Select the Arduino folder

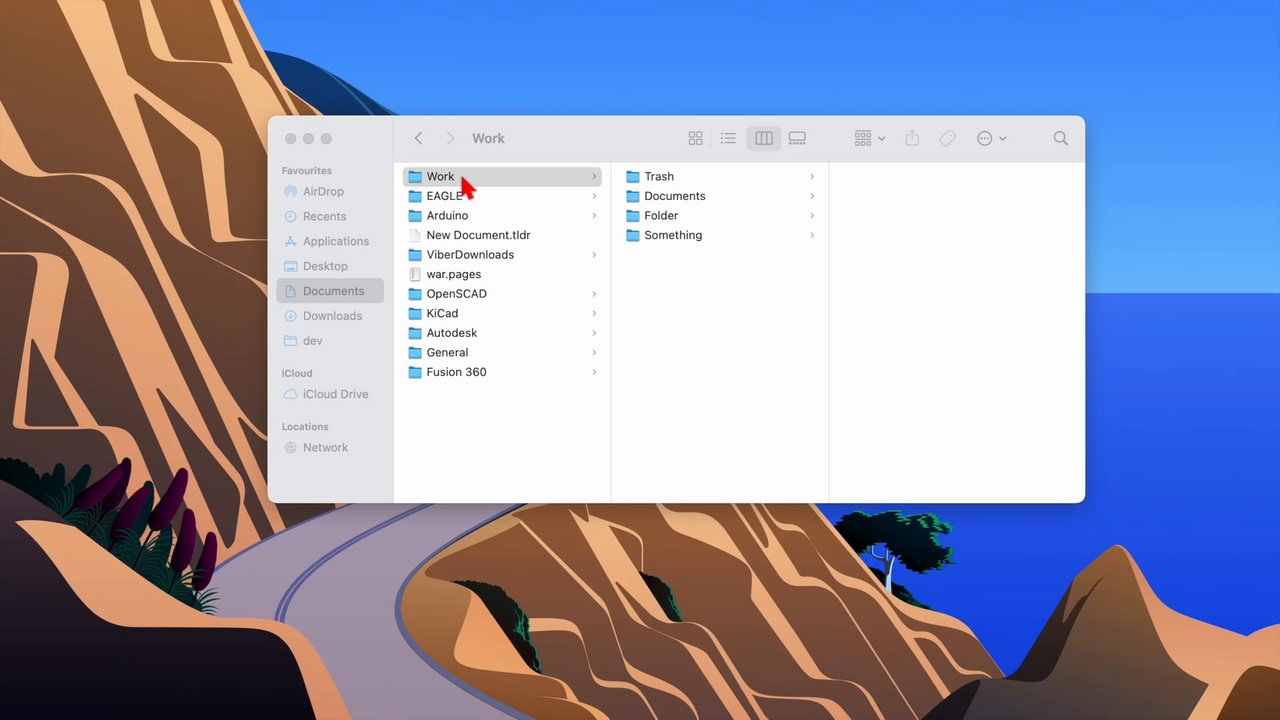click(x=502, y=215)
